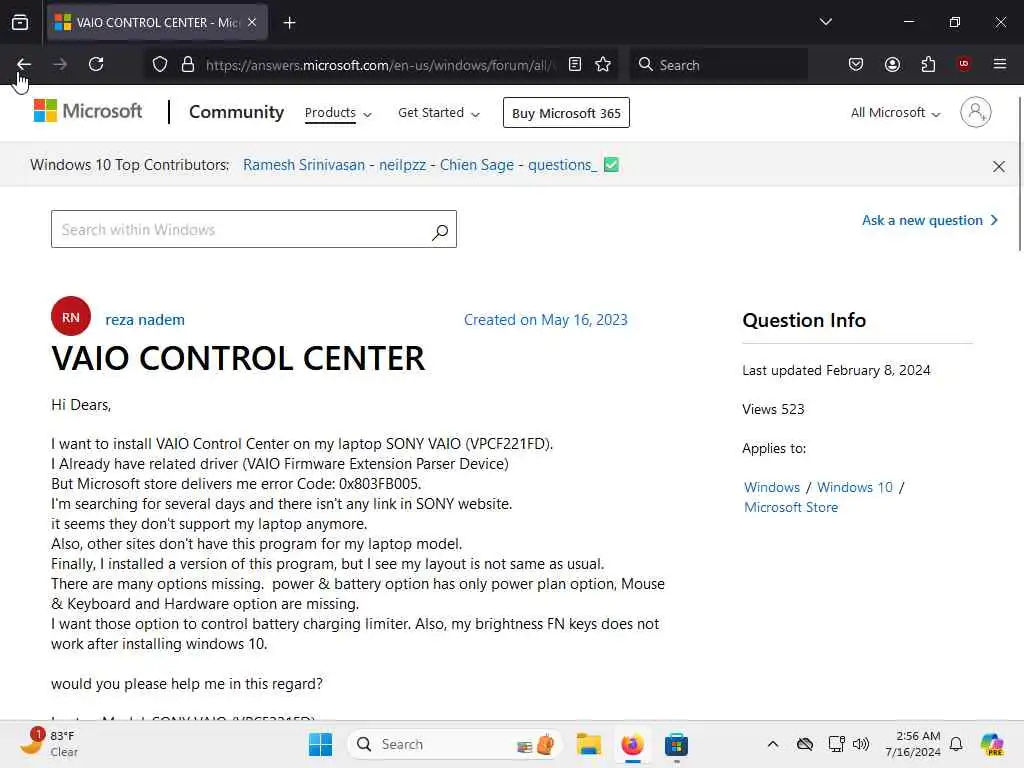Image resolution: width=1024 pixels, height=768 pixels.
Task: Reload the page with refresh icon
Action: point(96,64)
